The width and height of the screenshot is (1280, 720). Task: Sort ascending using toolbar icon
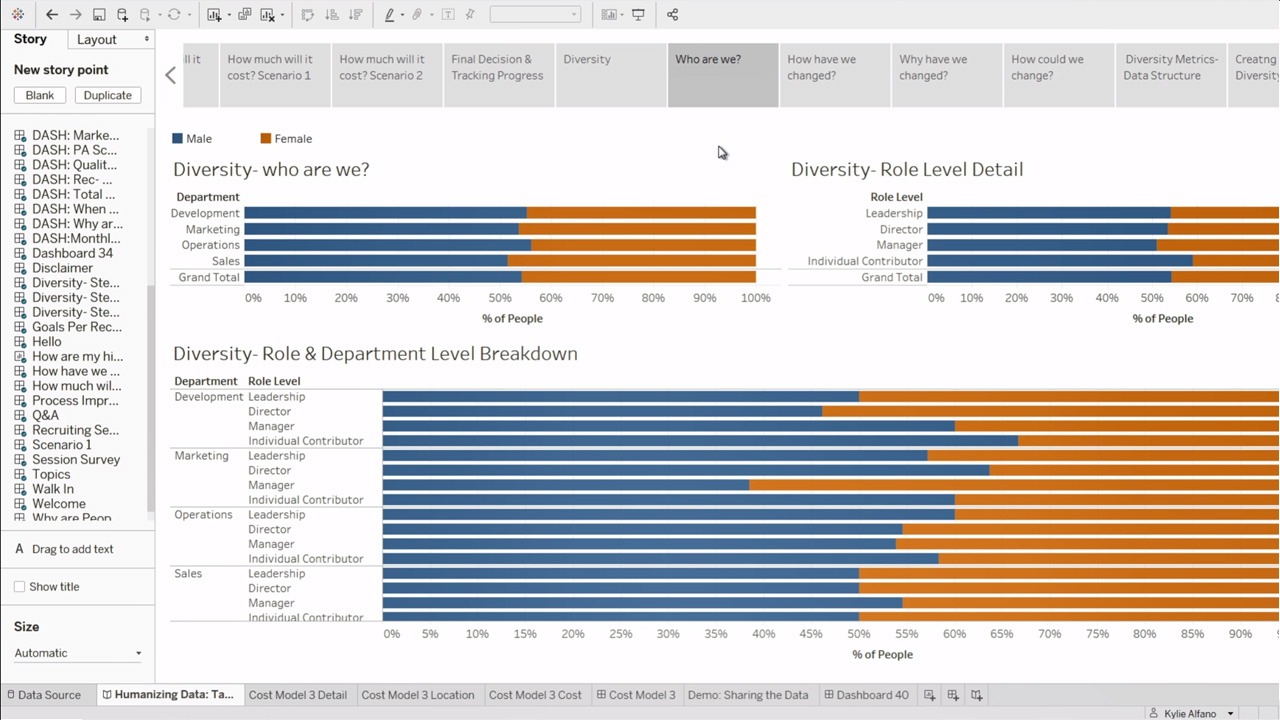[x=332, y=15]
